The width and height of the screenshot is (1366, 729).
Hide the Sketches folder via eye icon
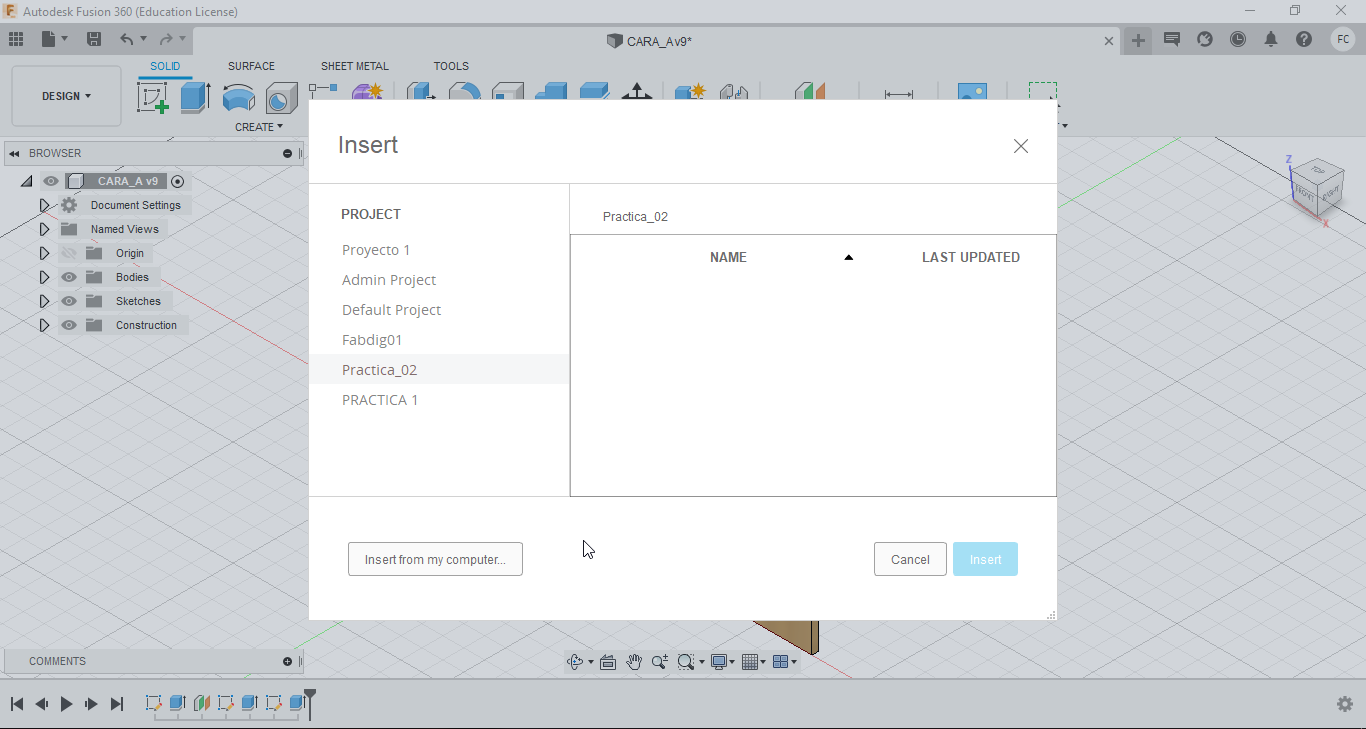click(69, 301)
